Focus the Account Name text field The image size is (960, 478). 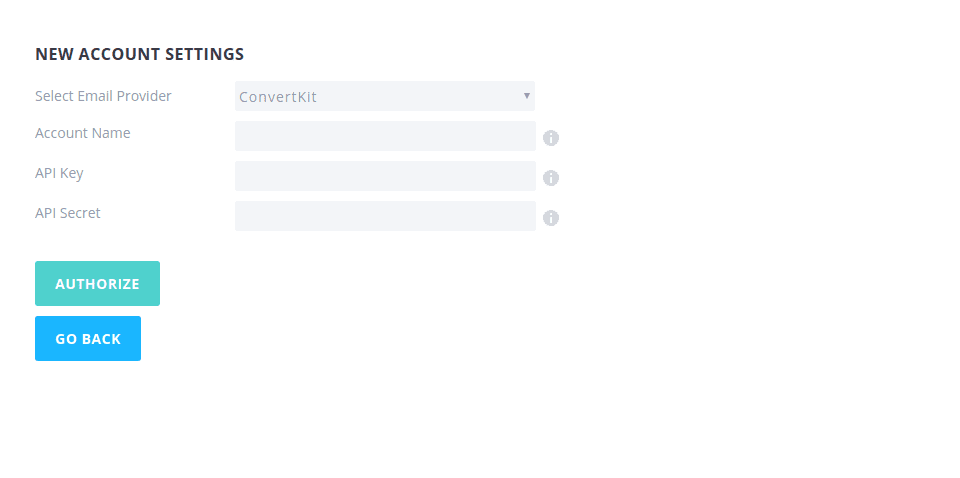[x=385, y=136]
